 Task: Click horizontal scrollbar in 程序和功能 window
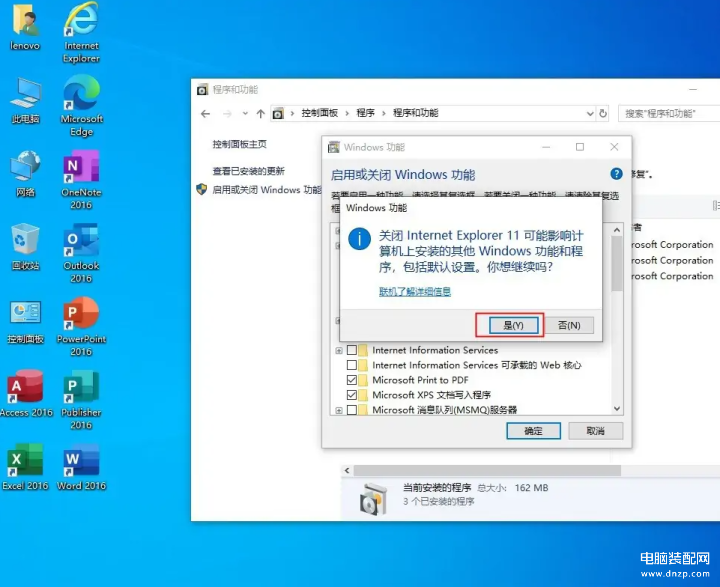(487, 470)
